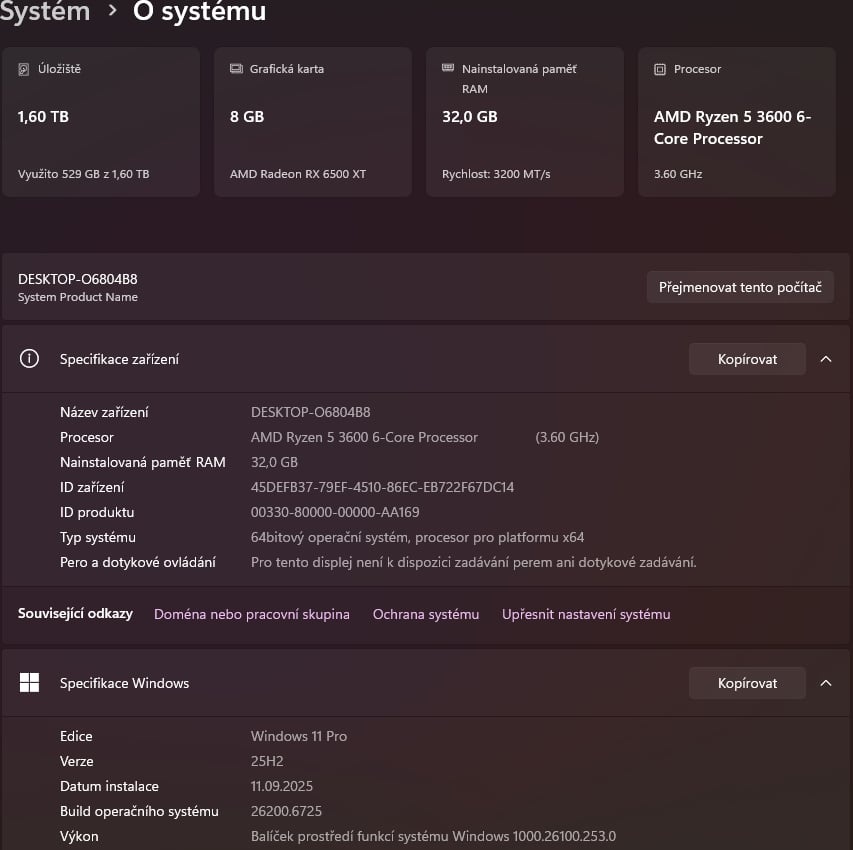Open Doména nebo pracovní skupina
Screen dimensions: 853x850
pyautogui.click(x=251, y=614)
